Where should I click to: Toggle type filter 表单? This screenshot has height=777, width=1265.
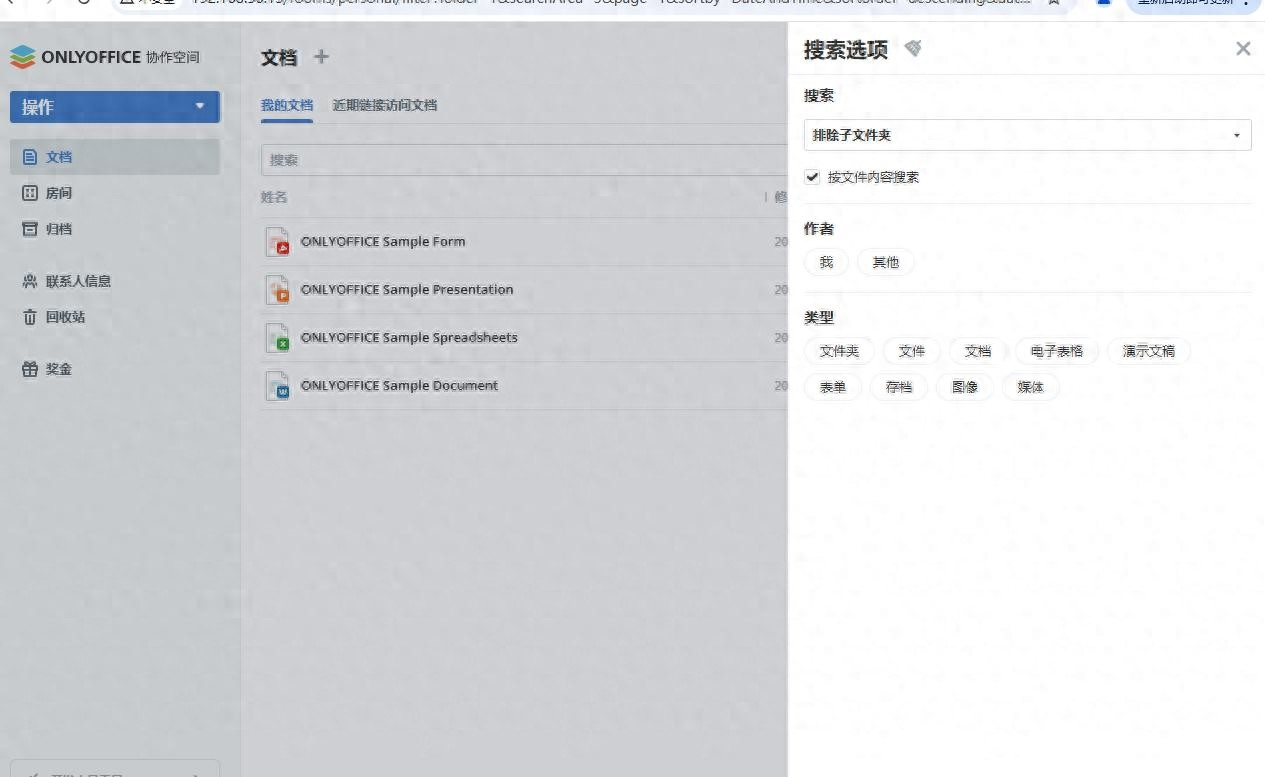click(x=833, y=387)
